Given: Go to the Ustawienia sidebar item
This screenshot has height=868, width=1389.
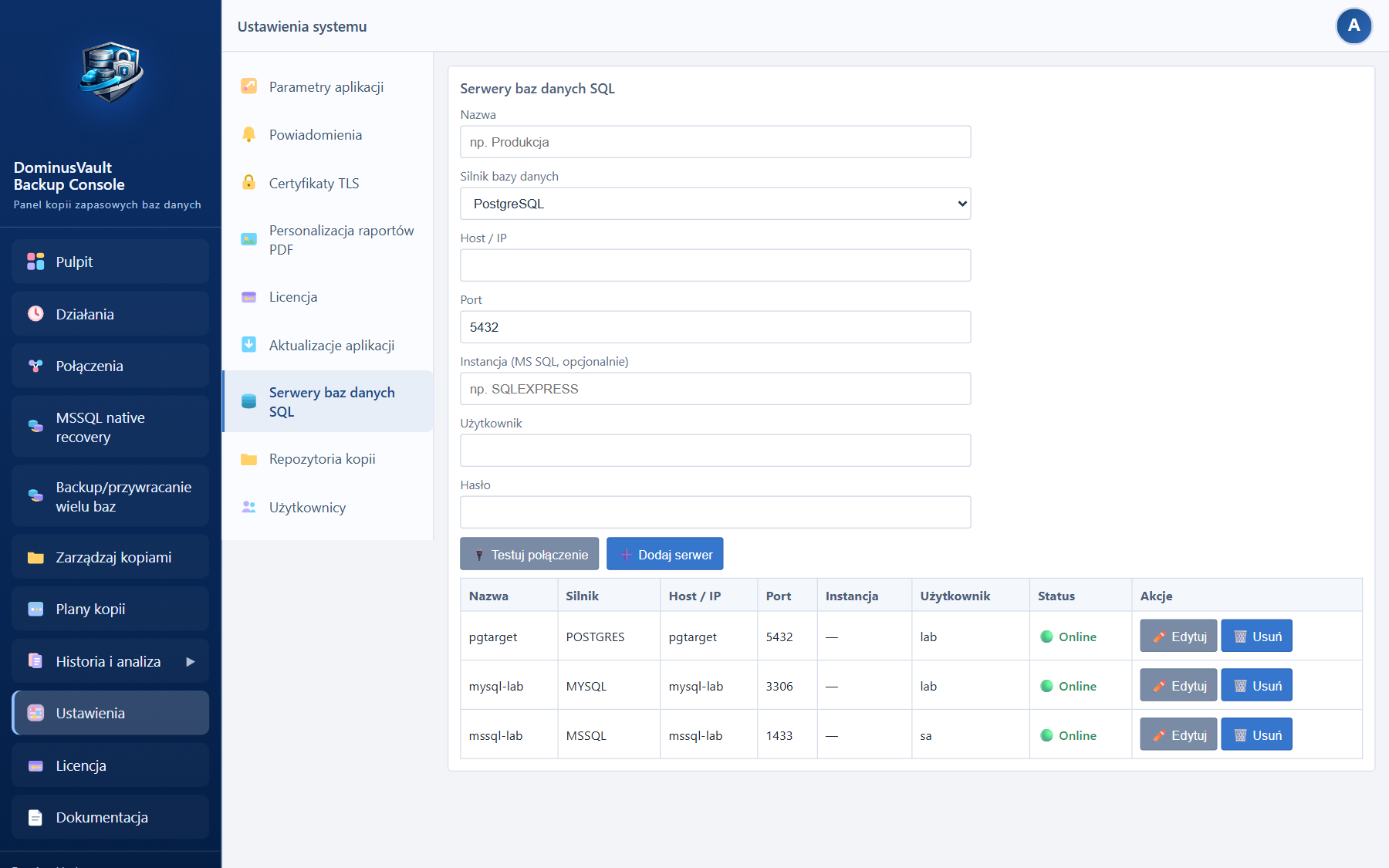Looking at the screenshot, I should (x=110, y=713).
